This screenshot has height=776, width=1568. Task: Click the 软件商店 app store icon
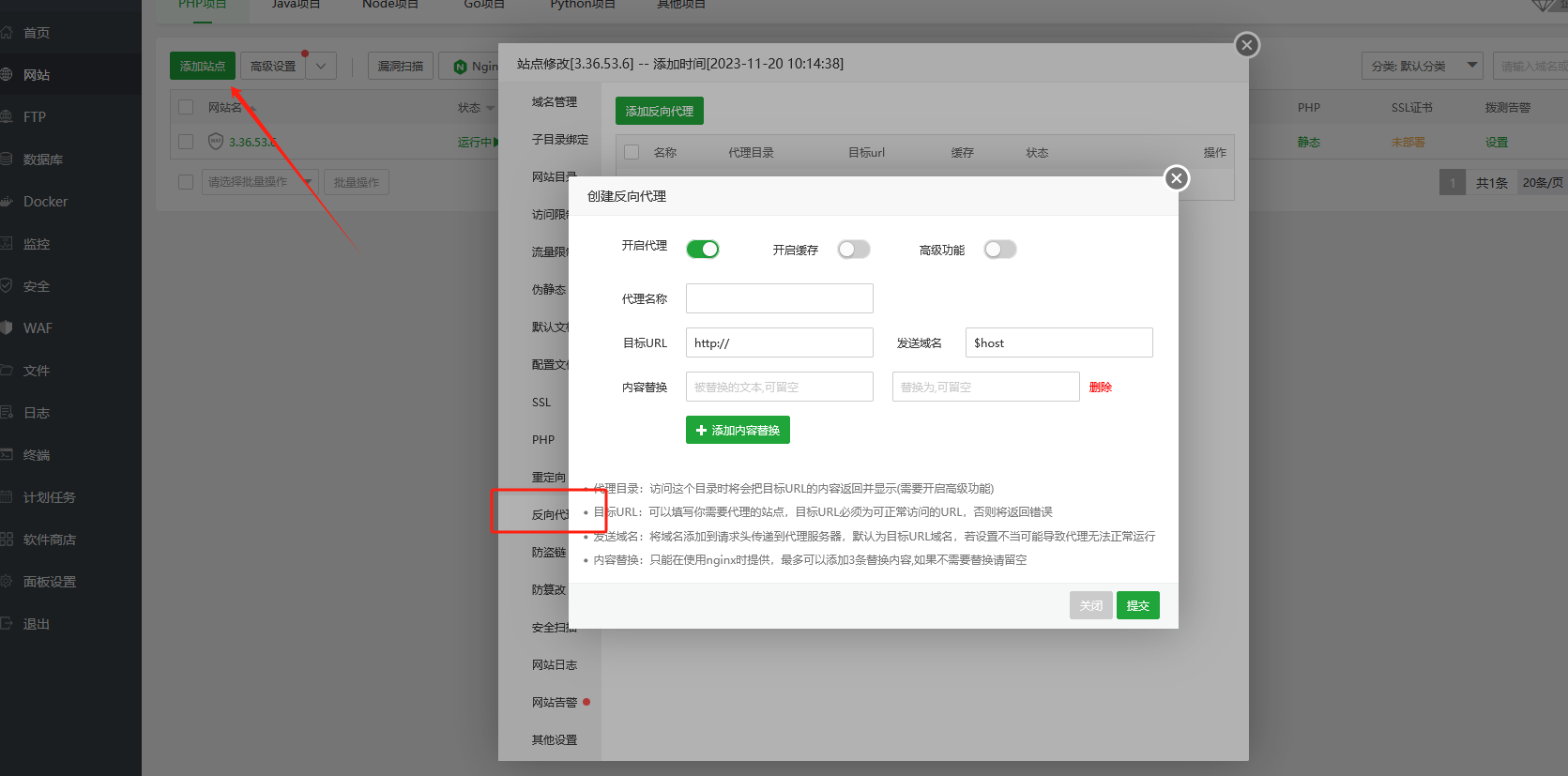pos(6,540)
